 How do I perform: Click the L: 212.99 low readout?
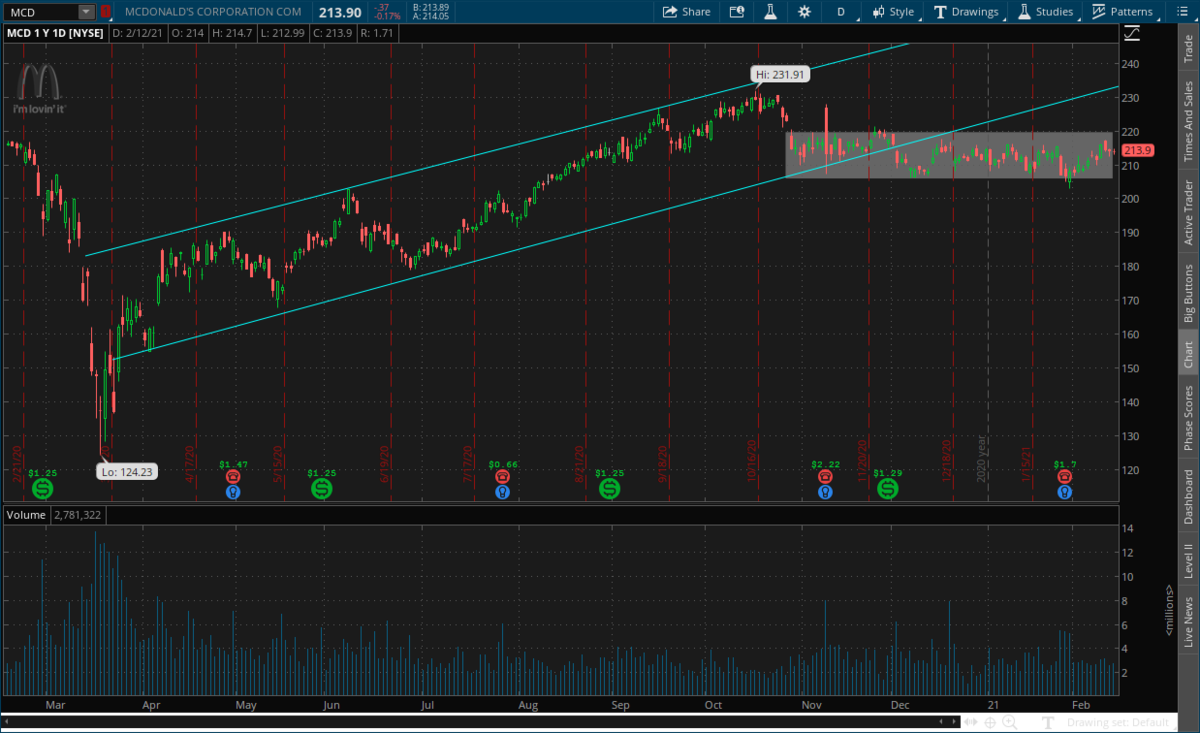282,32
